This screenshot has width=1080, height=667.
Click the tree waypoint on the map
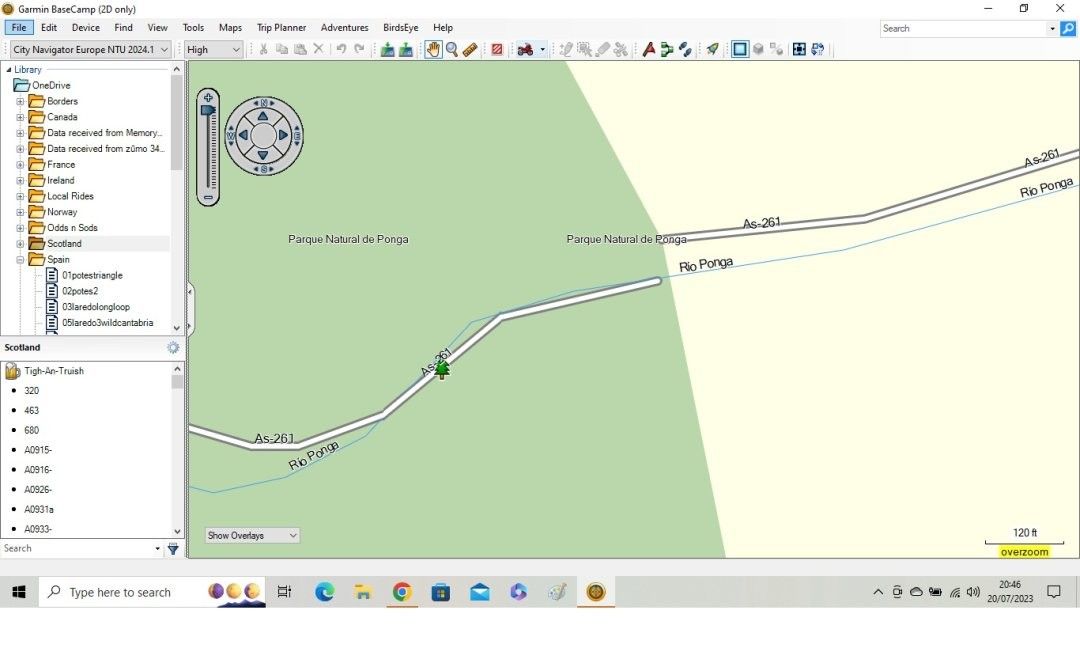pos(442,370)
